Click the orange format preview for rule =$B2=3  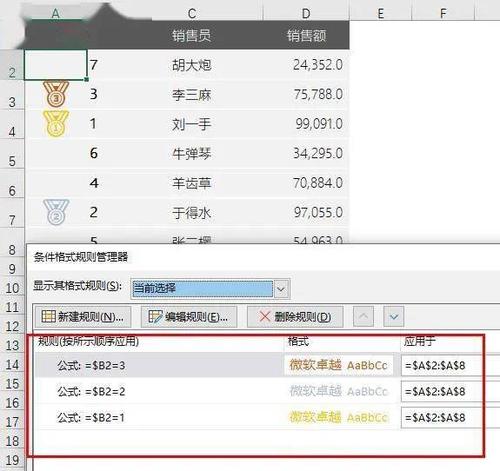[x=338, y=365]
